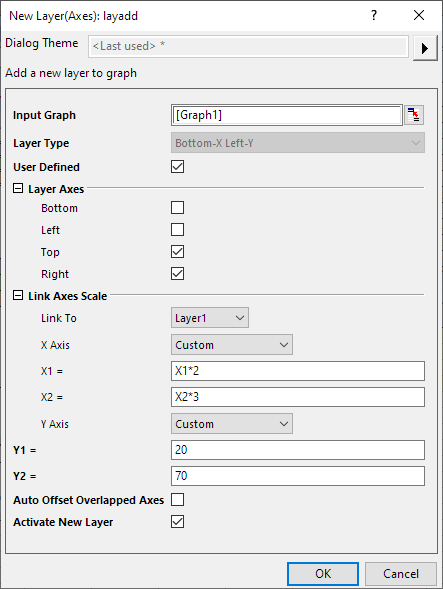Click the Cancel button

(401, 574)
